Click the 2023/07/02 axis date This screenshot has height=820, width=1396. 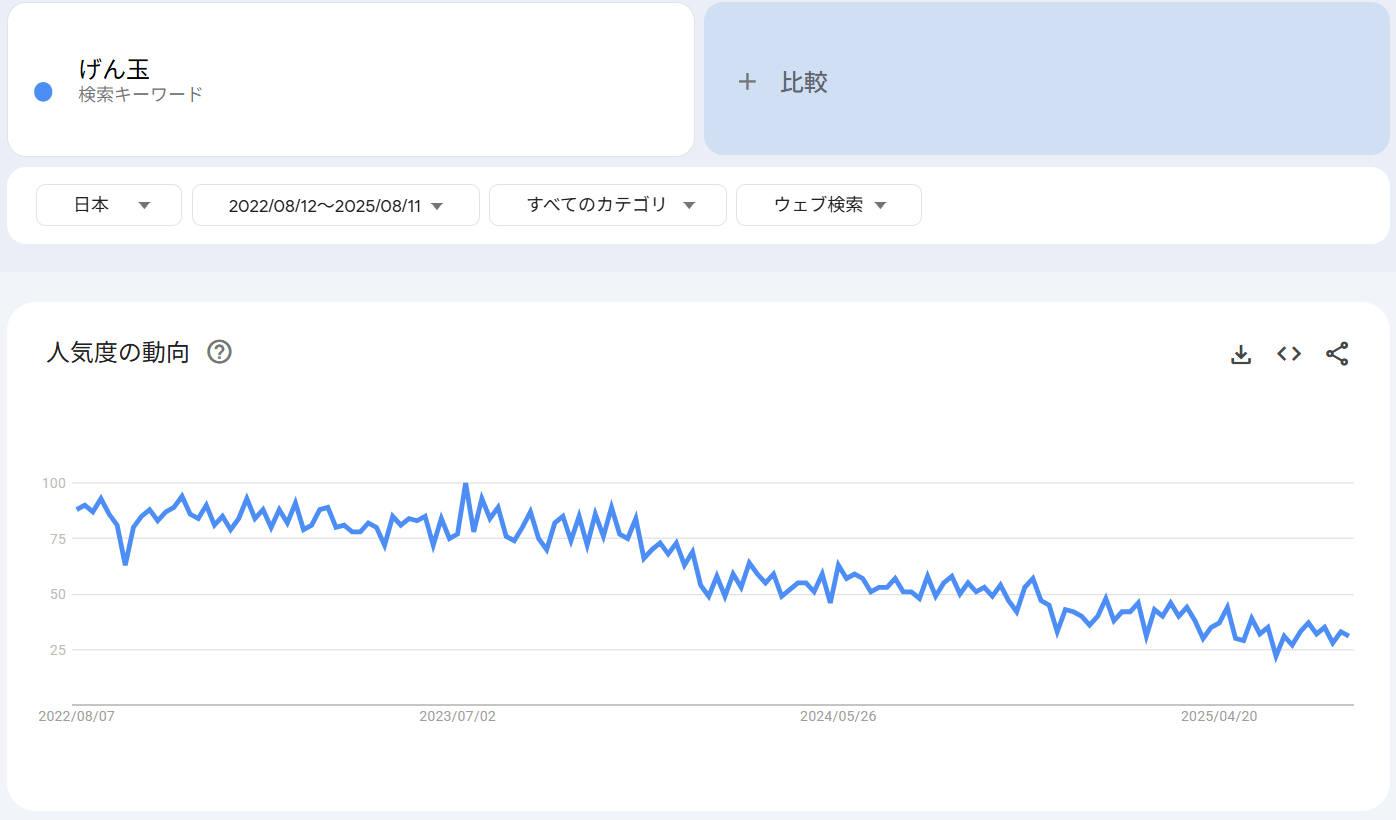[457, 717]
